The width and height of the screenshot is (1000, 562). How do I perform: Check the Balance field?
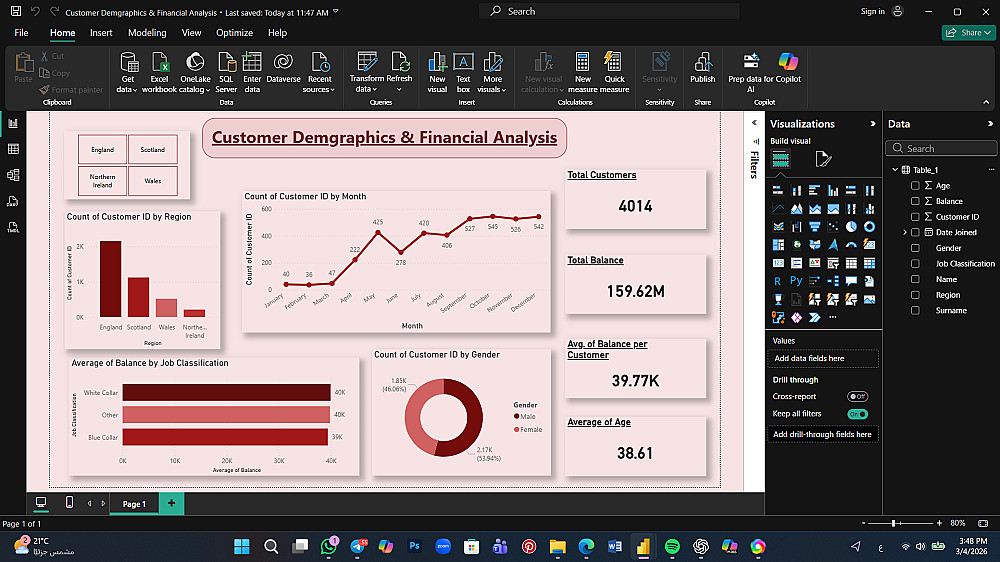915,201
